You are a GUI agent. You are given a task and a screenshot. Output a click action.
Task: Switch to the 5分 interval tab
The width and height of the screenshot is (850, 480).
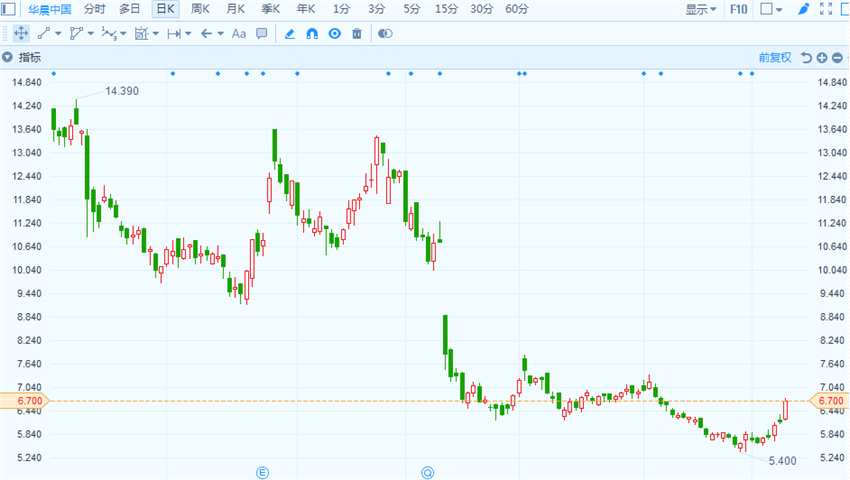tap(411, 9)
